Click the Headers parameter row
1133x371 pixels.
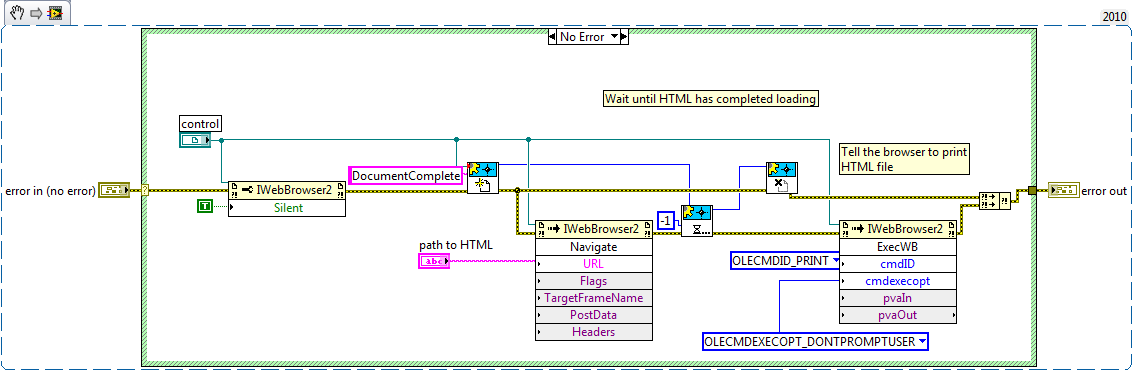pos(594,332)
